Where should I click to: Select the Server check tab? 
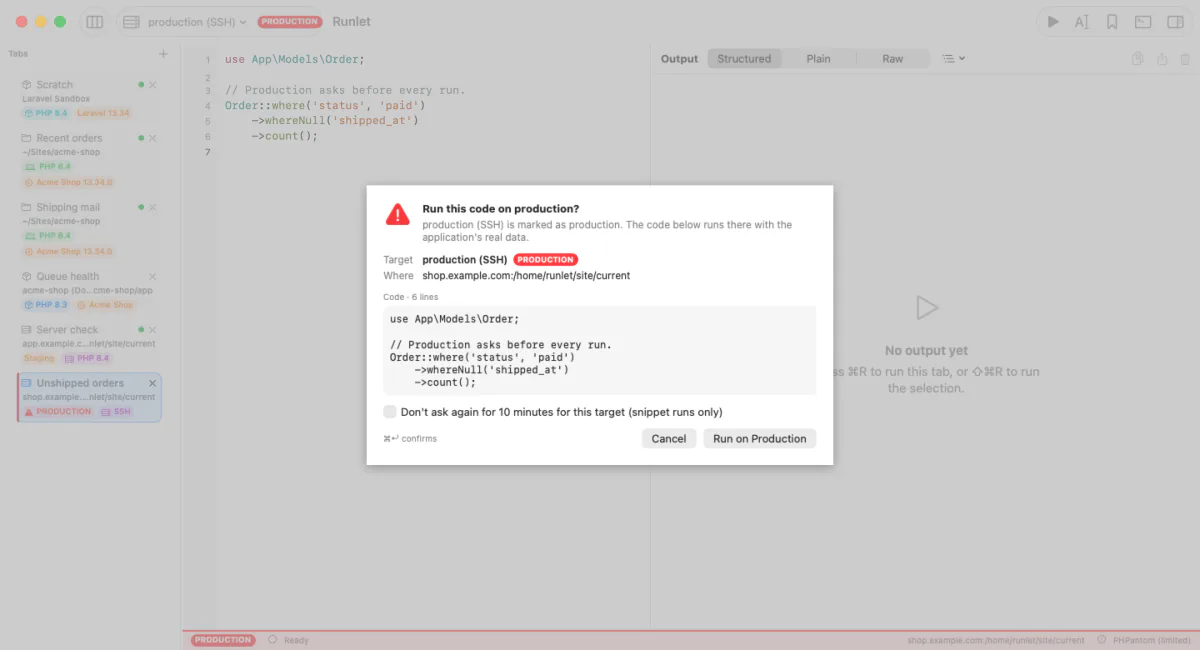click(x=90, y=343)
